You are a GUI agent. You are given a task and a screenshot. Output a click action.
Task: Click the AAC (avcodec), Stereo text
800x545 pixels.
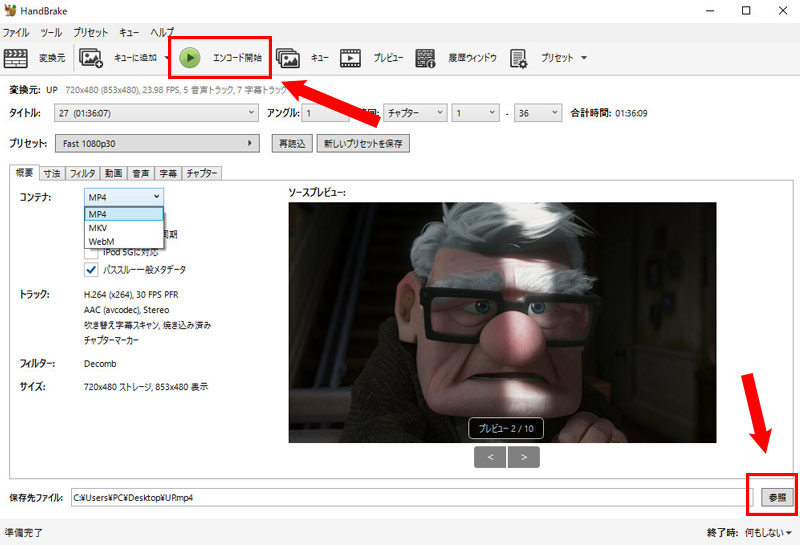click(127, 310)
